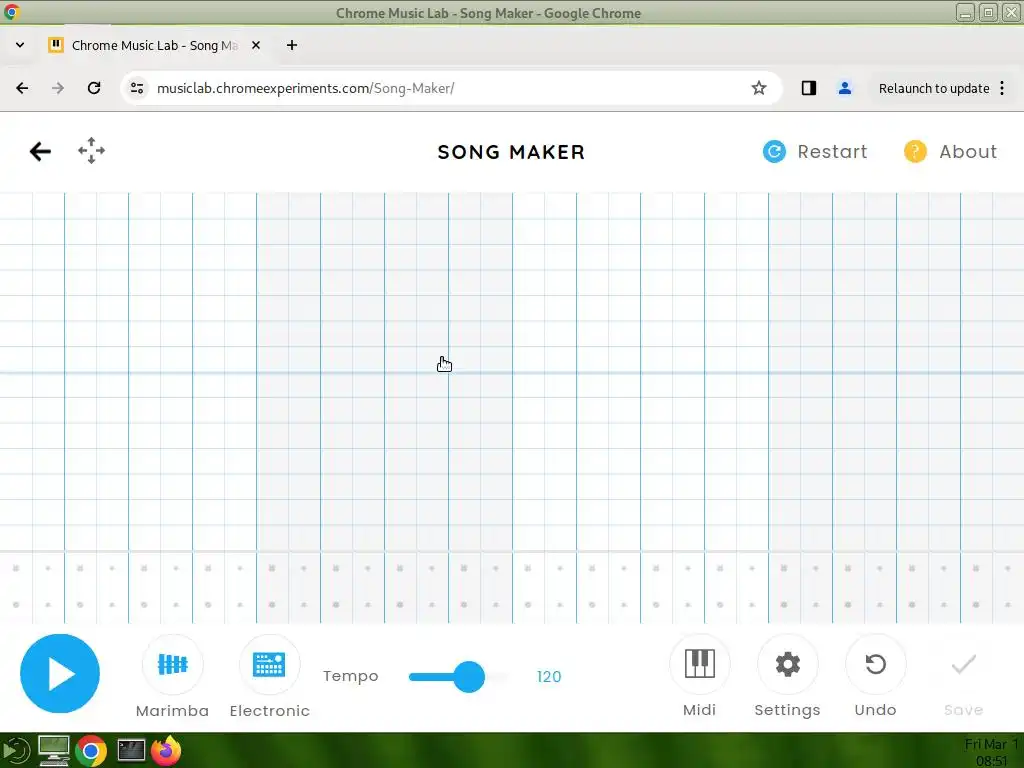Close the Chrome Music Lab tab
Image resolution: width=1024 pixels, height=768 pixels.
pos(256,45)
